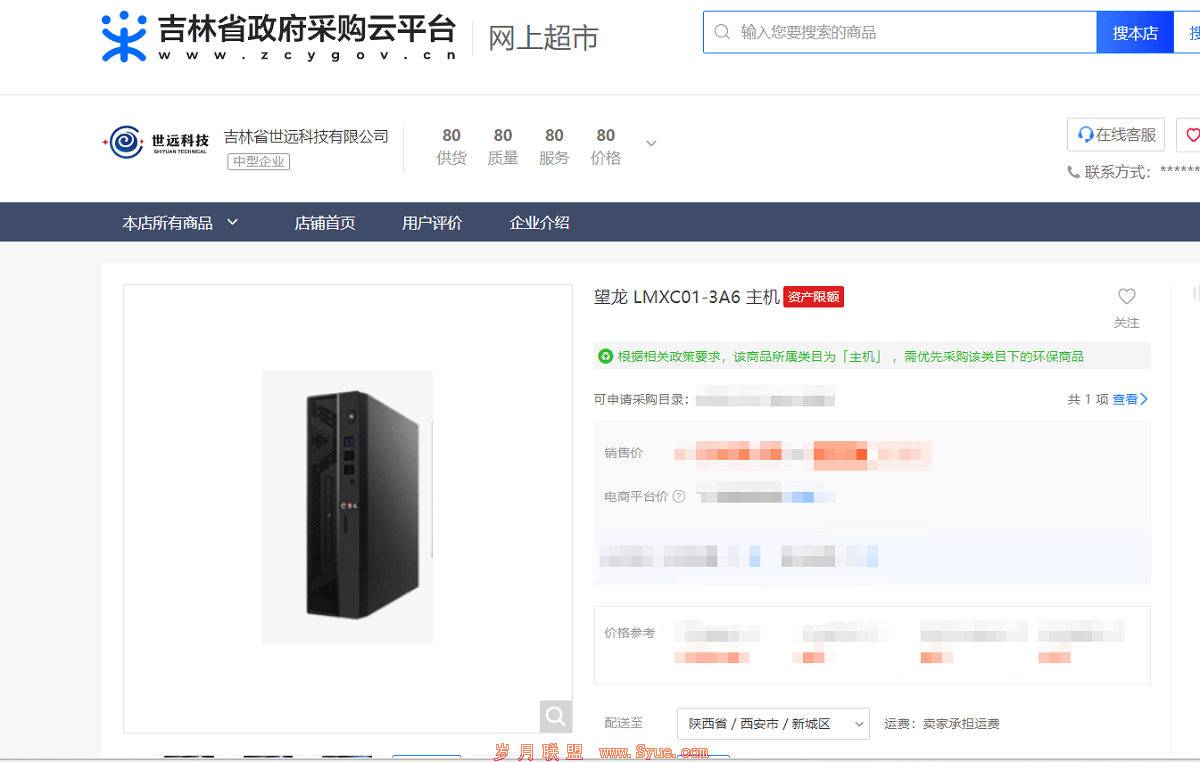Image resolution: width=1200 pixels, height=762 pixels.
Task: Click the 吉林省世远科技有限公司 store name
Action: click(x=306, y=136)
